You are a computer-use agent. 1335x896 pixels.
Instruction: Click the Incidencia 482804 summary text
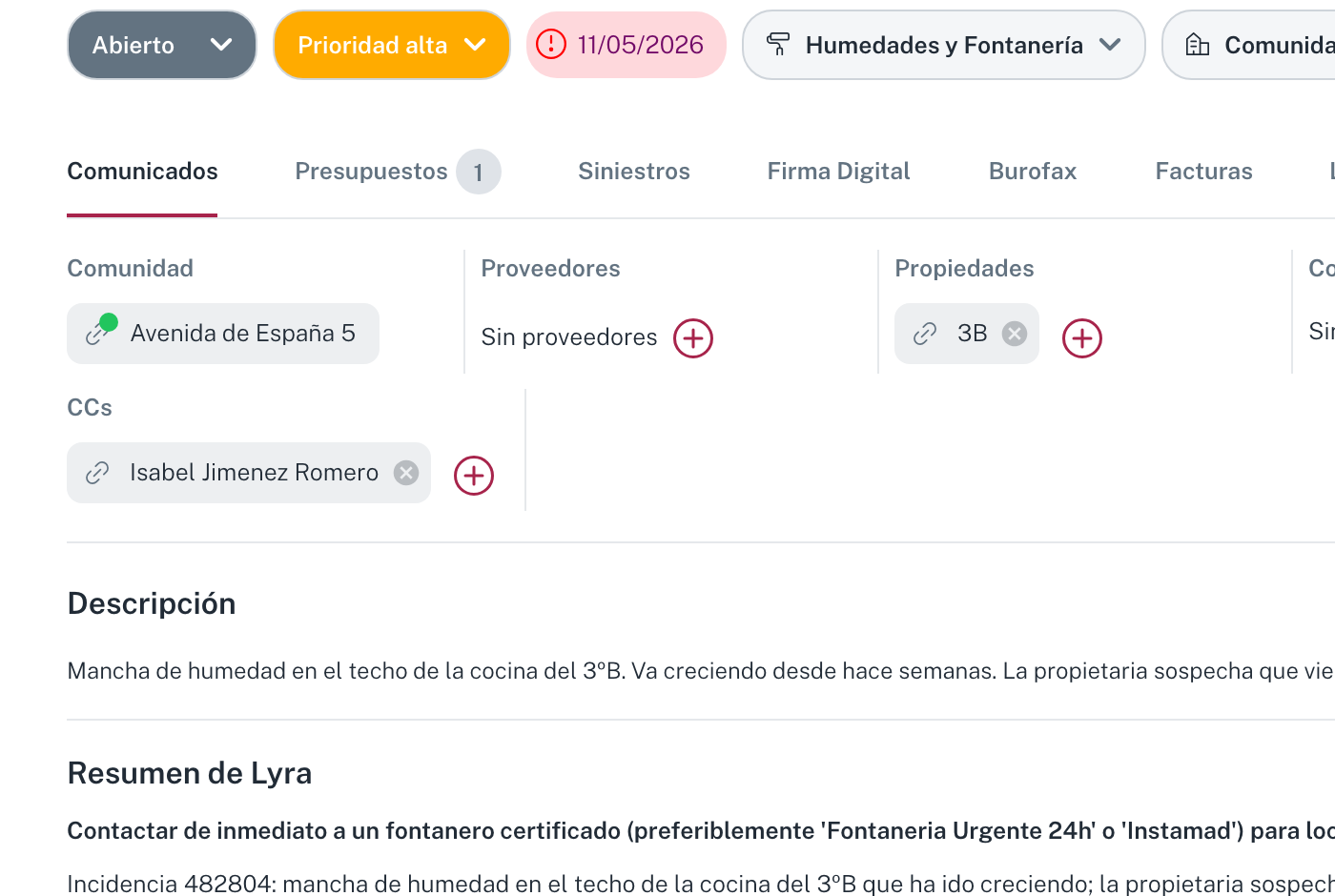[x=701, y=884]
